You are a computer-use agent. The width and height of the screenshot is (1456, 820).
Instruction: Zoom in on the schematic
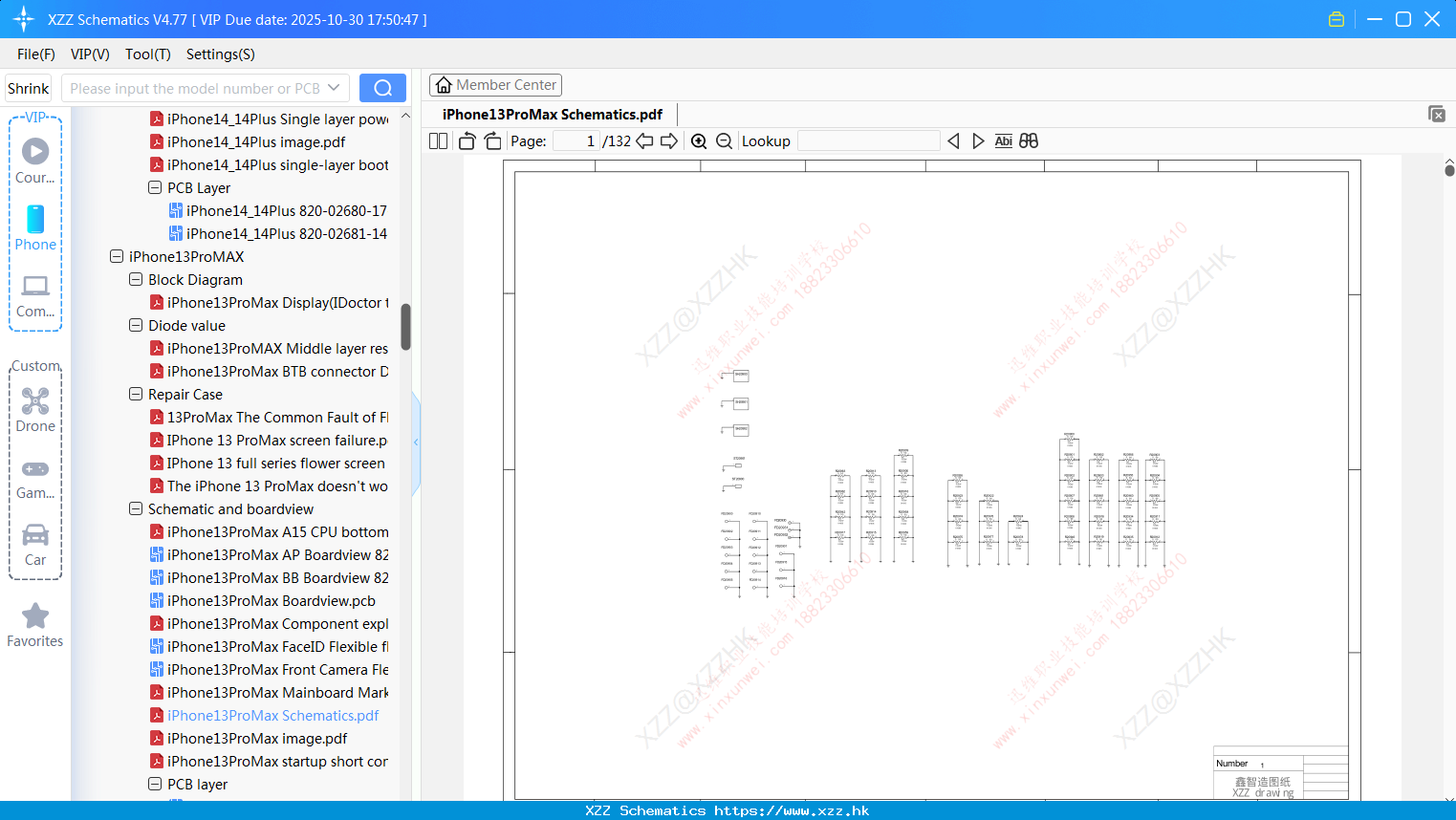pos(699,141)
